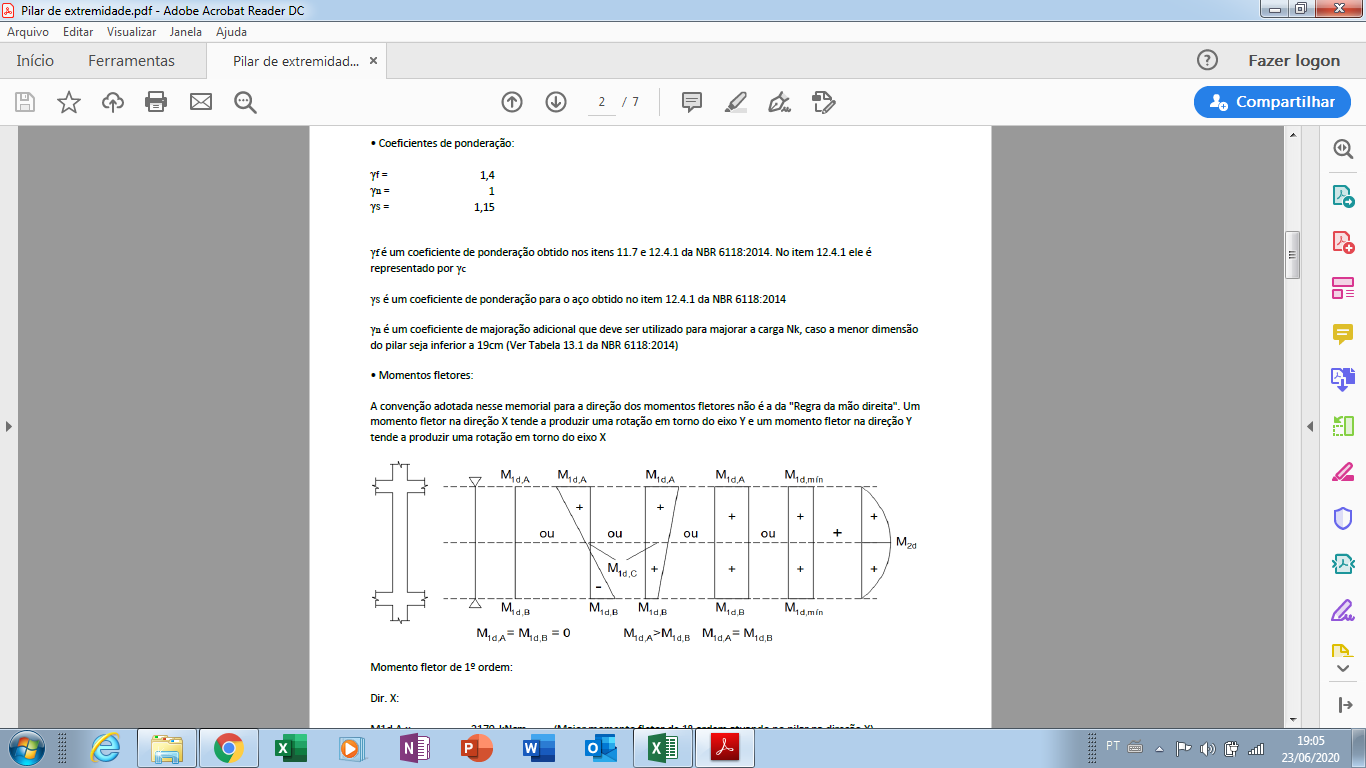Open the Fill & Sign tool

[1342, 610]
